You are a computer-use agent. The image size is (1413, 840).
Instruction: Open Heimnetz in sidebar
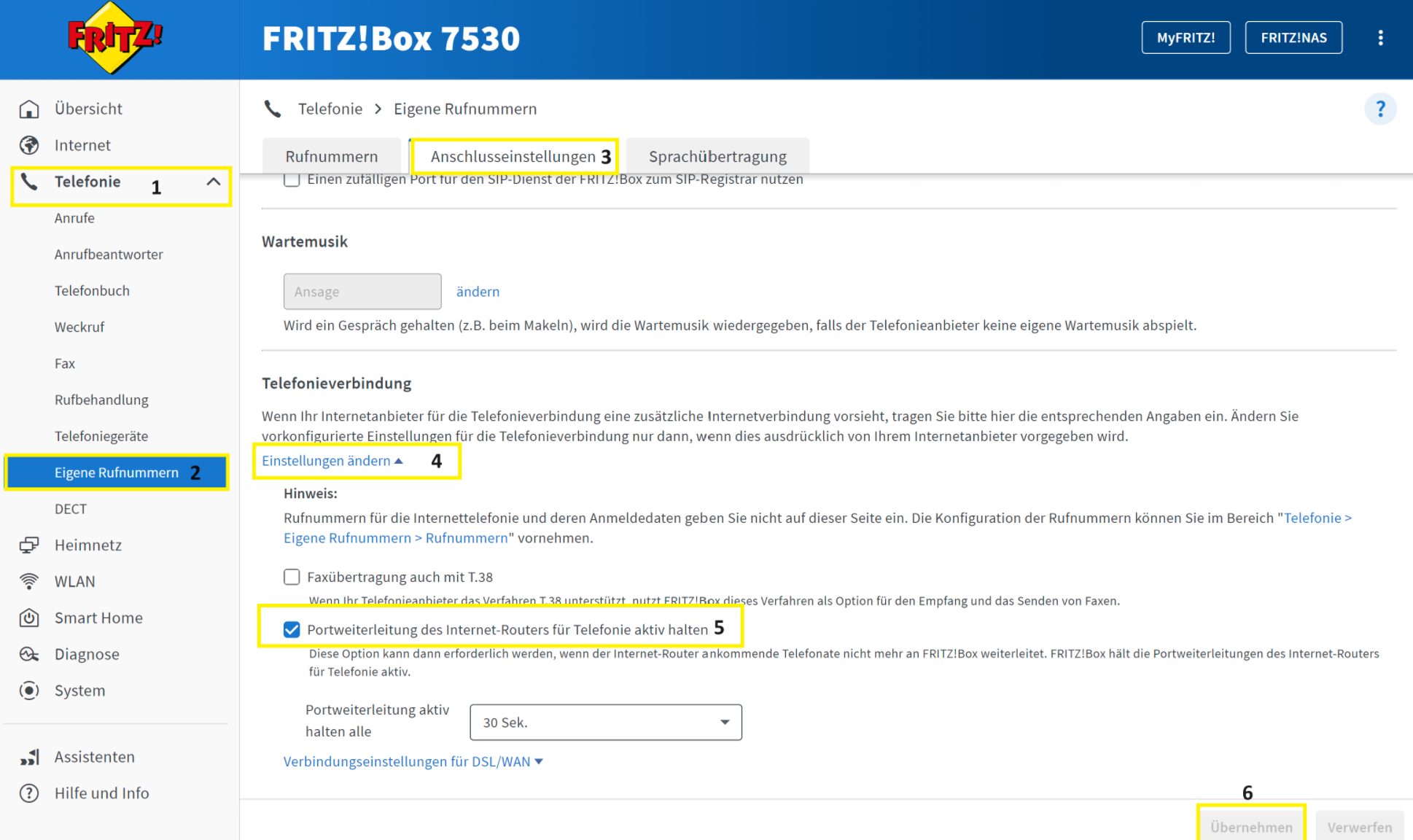tap(88, 545)
